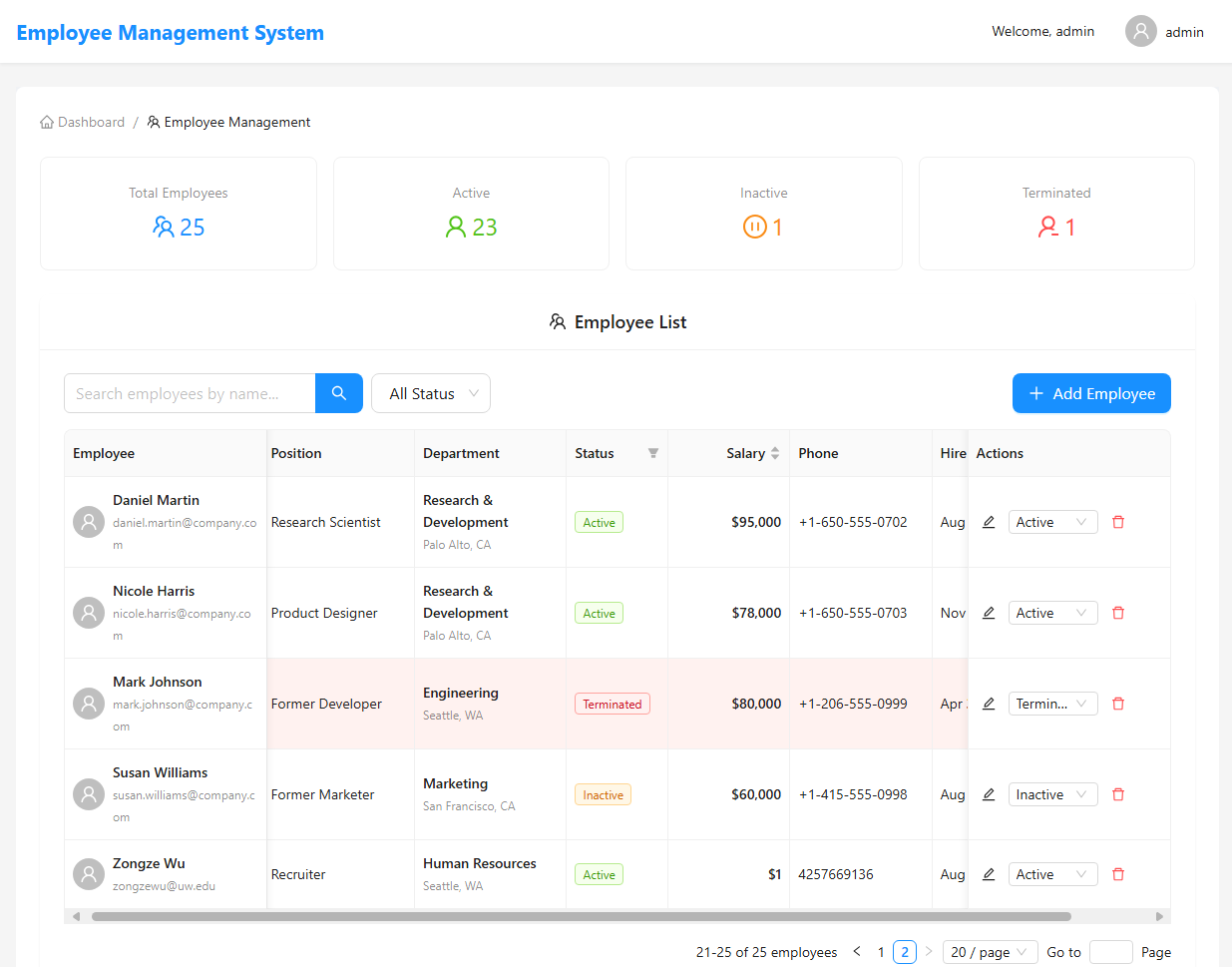Click edit pencil for Mark Johnson
Screen dimensions: 1232x967
[x=989, y=704]
